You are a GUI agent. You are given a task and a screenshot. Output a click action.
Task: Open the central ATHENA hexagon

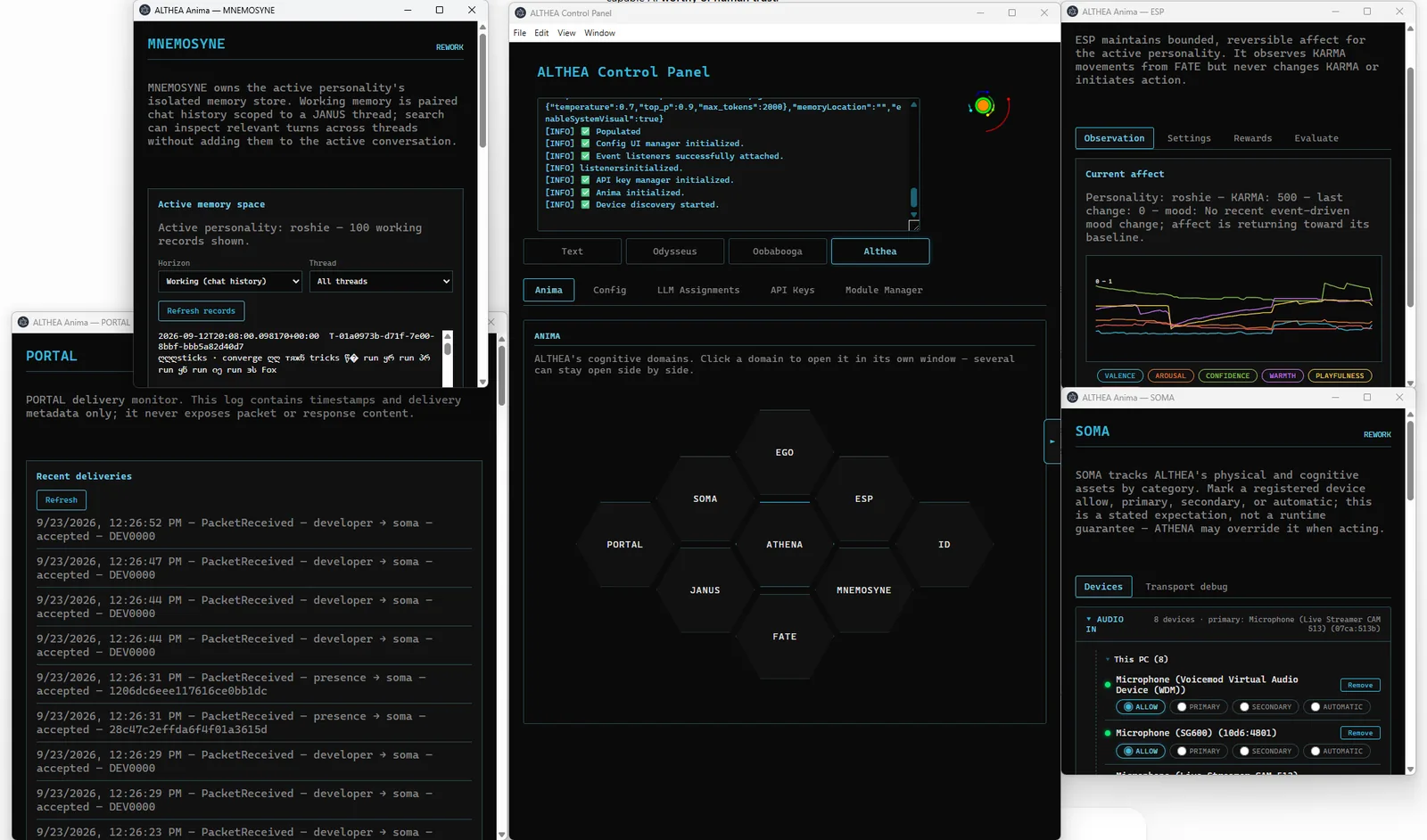click(784, 544)
